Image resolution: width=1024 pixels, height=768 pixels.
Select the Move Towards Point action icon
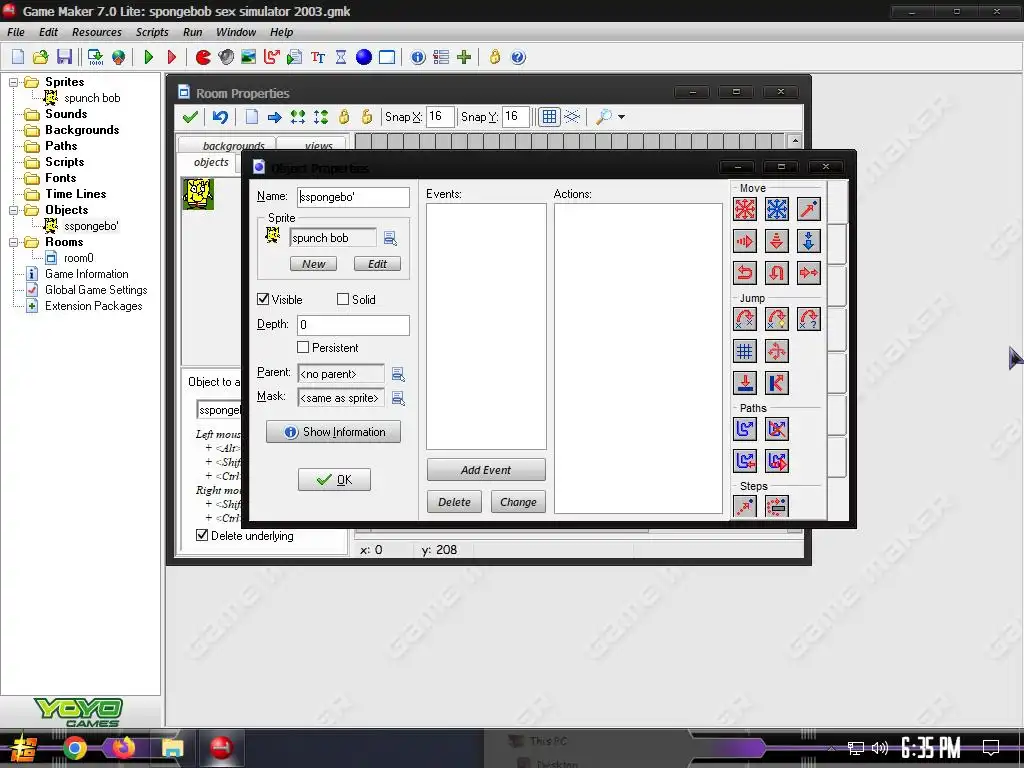(x=808, y=209)
